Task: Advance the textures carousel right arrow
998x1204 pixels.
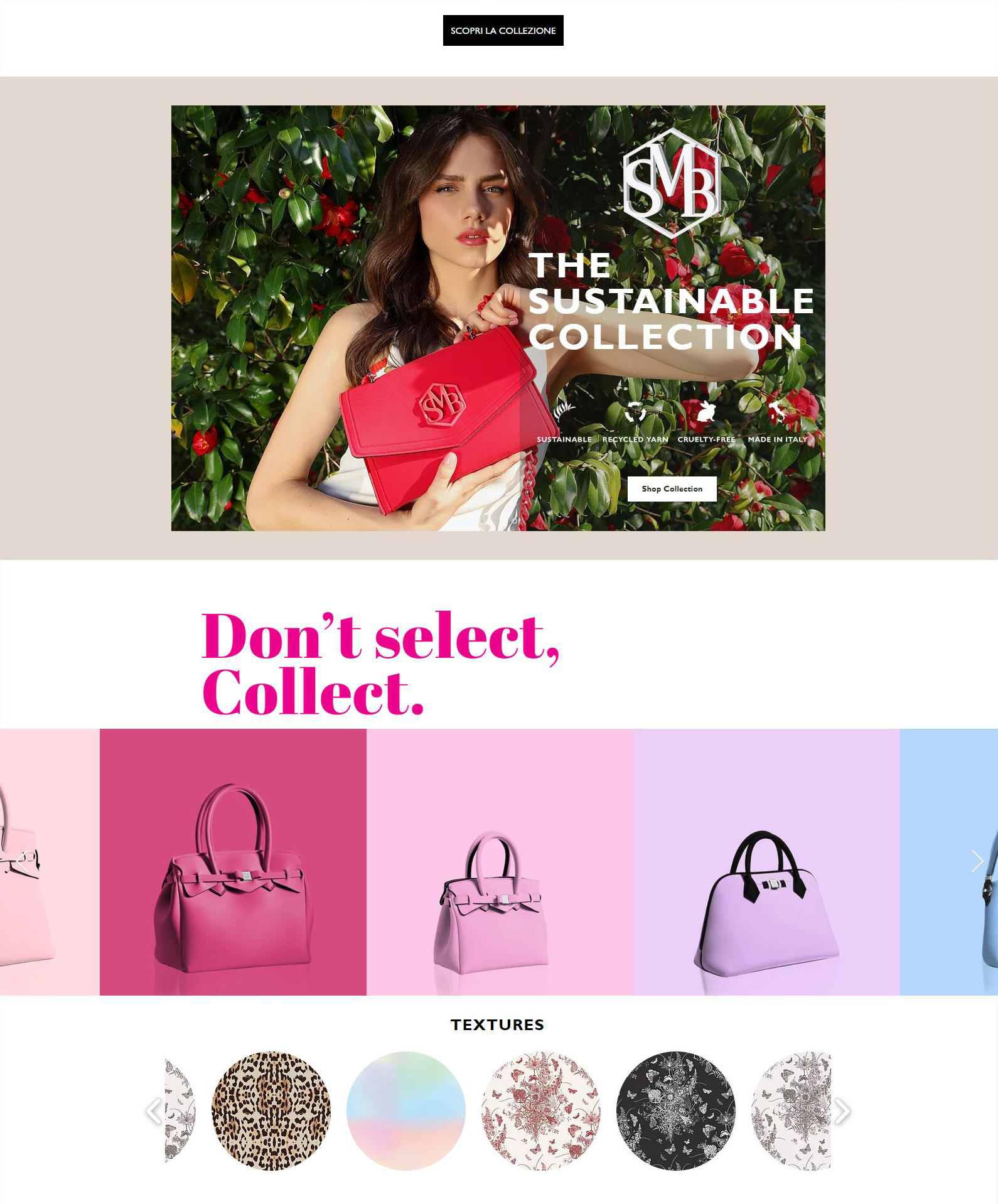Action: click(x=842, y=1111)
